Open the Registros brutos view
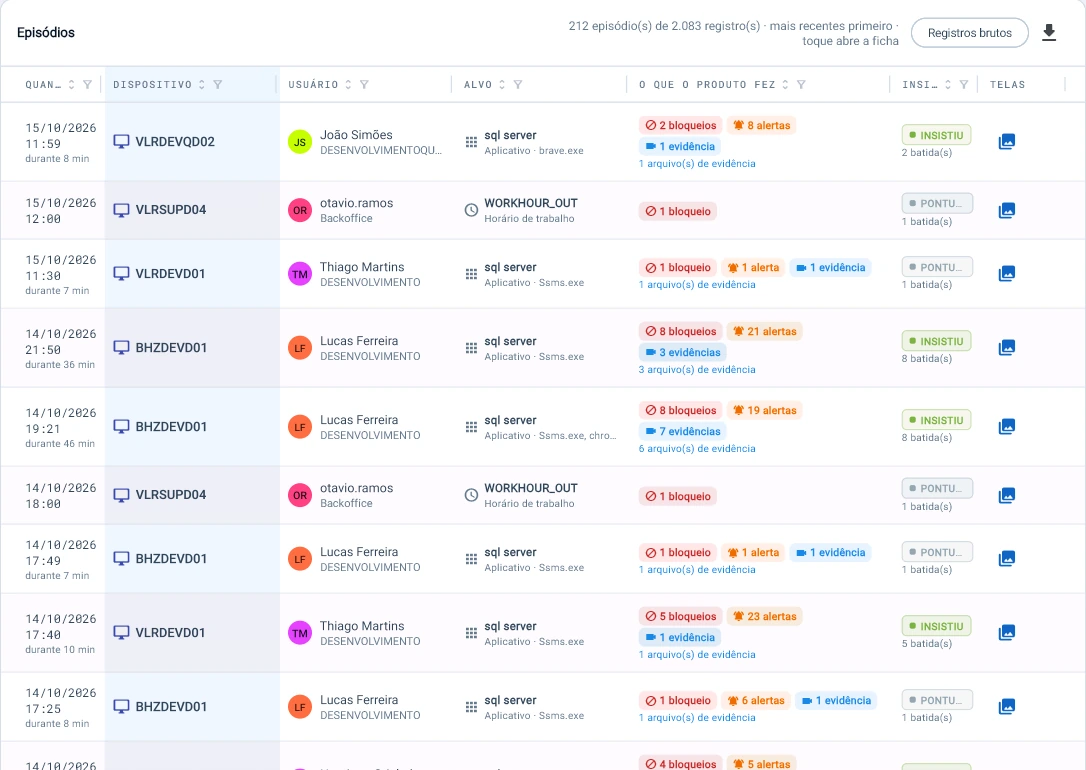1086x770 pixels. click(x=969, y=33)
